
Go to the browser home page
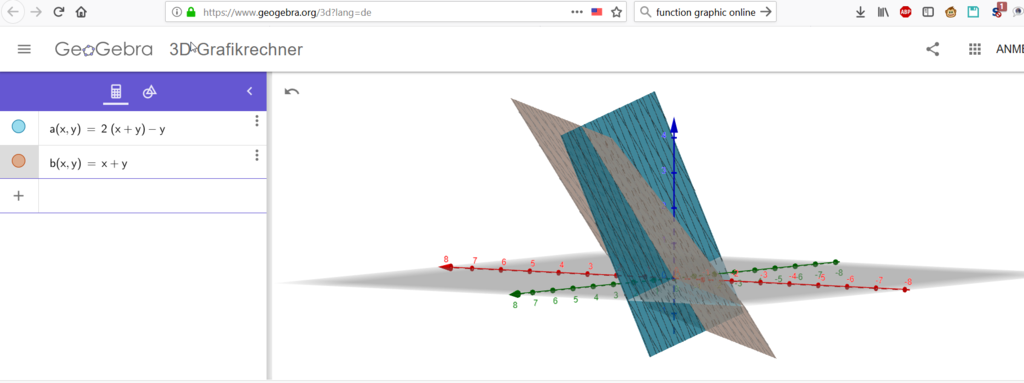tap(80, 12)
